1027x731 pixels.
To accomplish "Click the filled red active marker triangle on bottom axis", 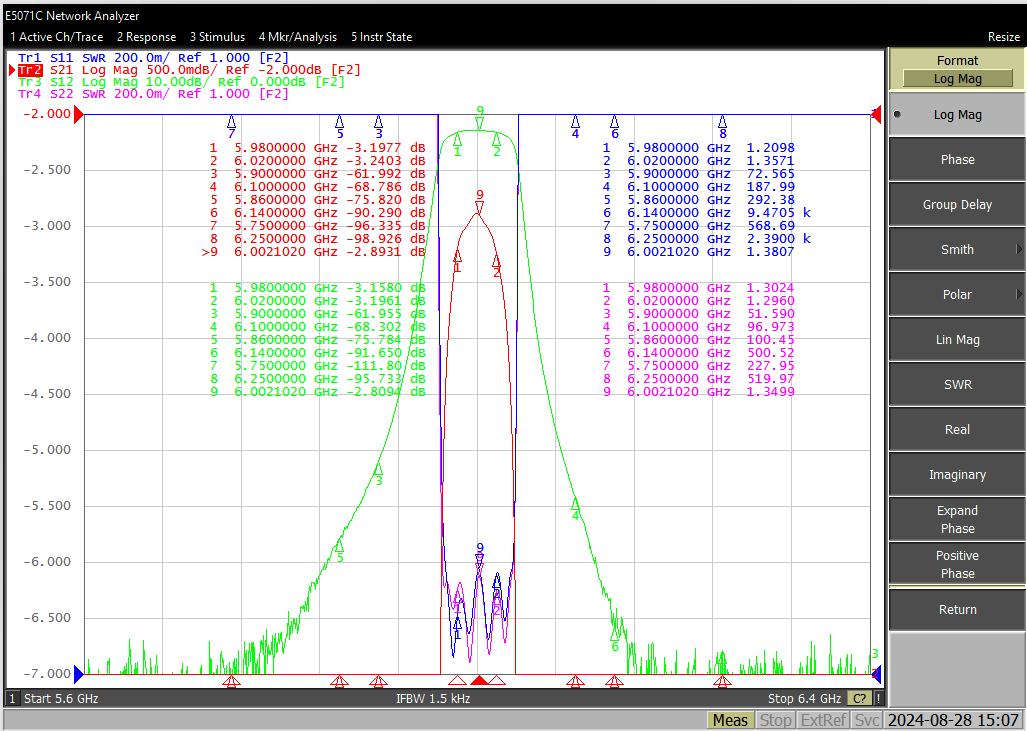I will point(479,681).
